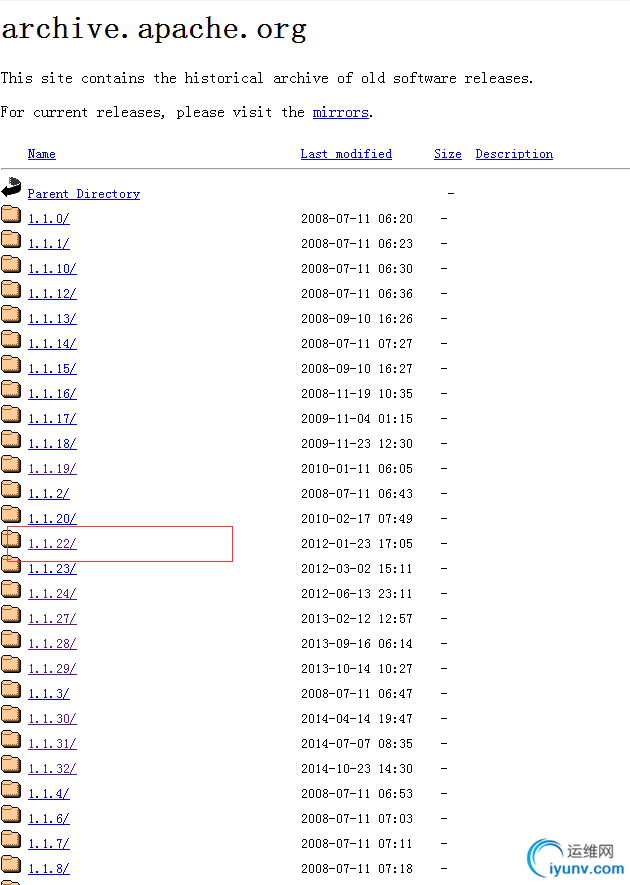The width and height of the screenshot is (630, 885).
Task: Open the 1.1.8/ directory link
Action: tap(49, 869)
